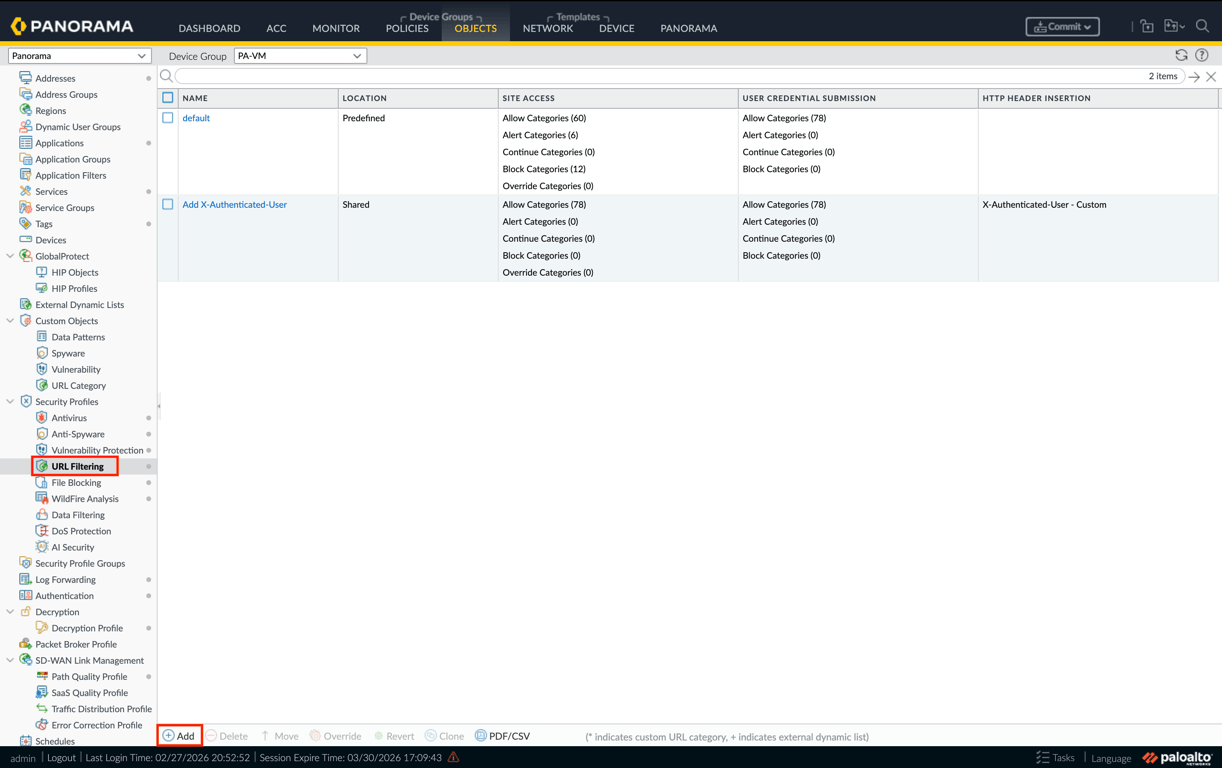The height and width of the screenshot is (768, 1222).
Task: Click the Anti-Spyware profile icon
Action: coord(41,434)
